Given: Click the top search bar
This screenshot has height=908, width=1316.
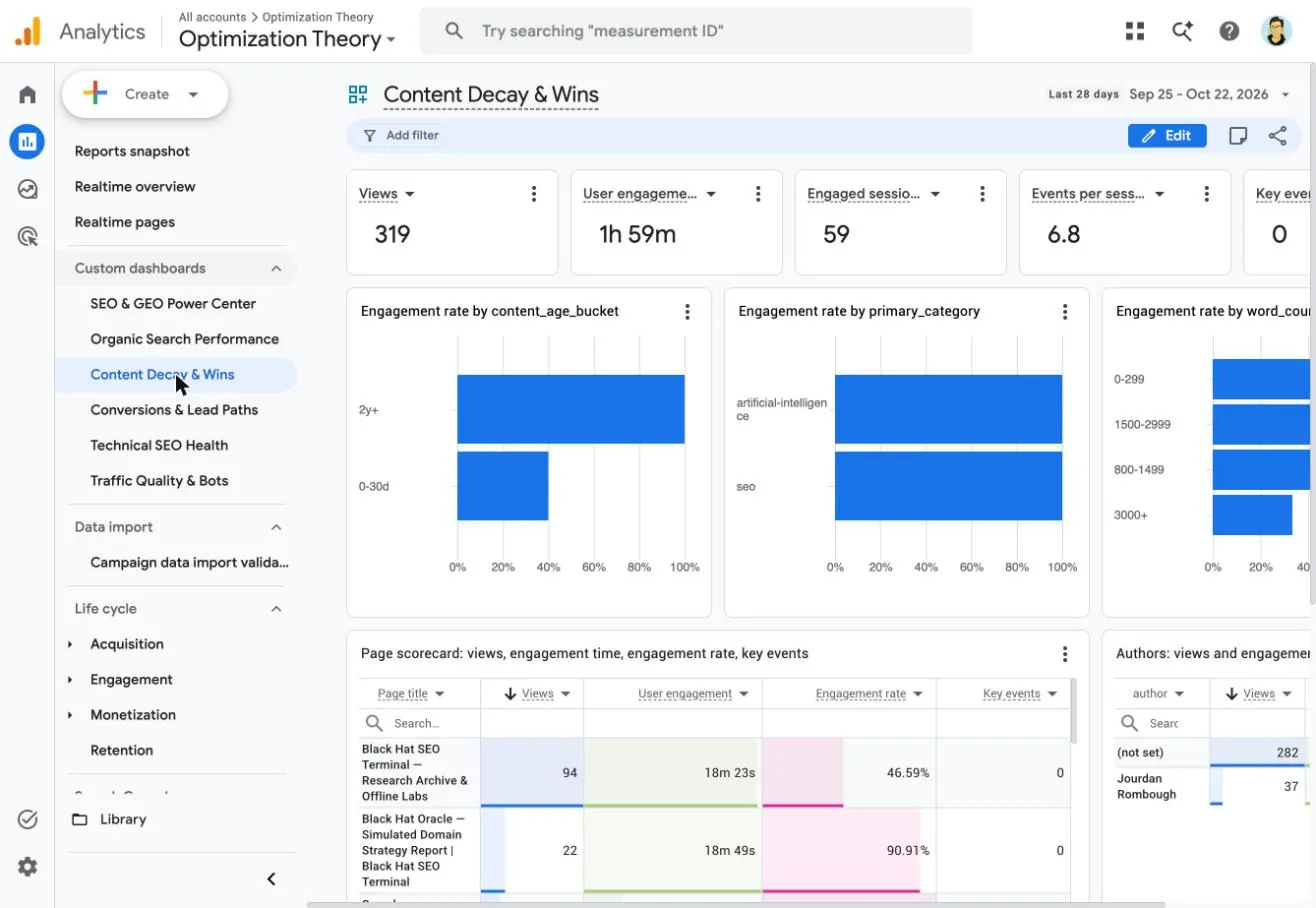Looking at the screenshot, I should click(x=696, y=31).
